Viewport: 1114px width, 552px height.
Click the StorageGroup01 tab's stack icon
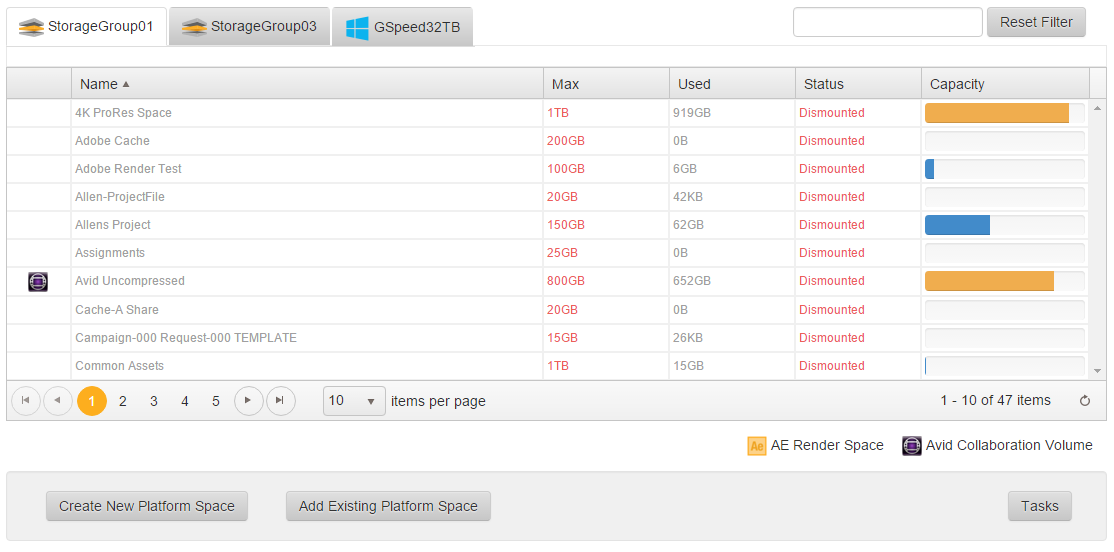click(31, 27)
